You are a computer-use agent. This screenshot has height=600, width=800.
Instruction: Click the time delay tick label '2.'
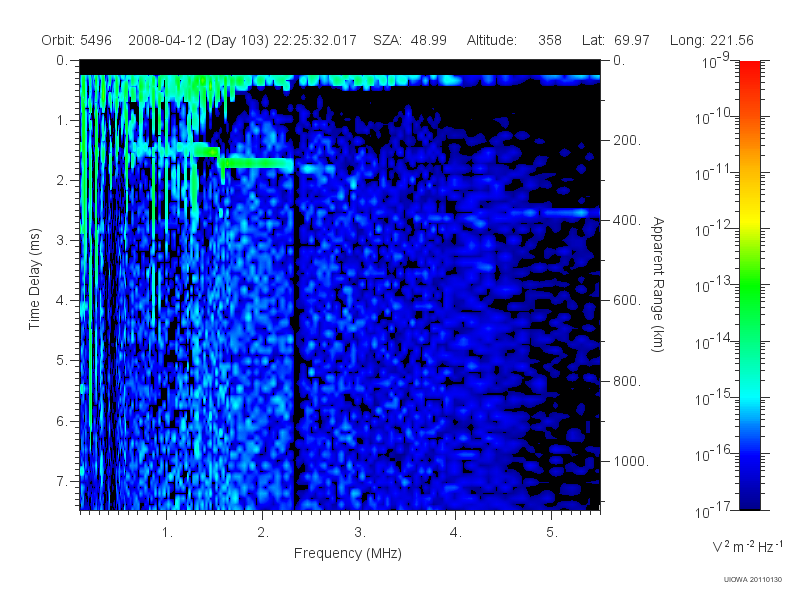(x=62, y=181)
